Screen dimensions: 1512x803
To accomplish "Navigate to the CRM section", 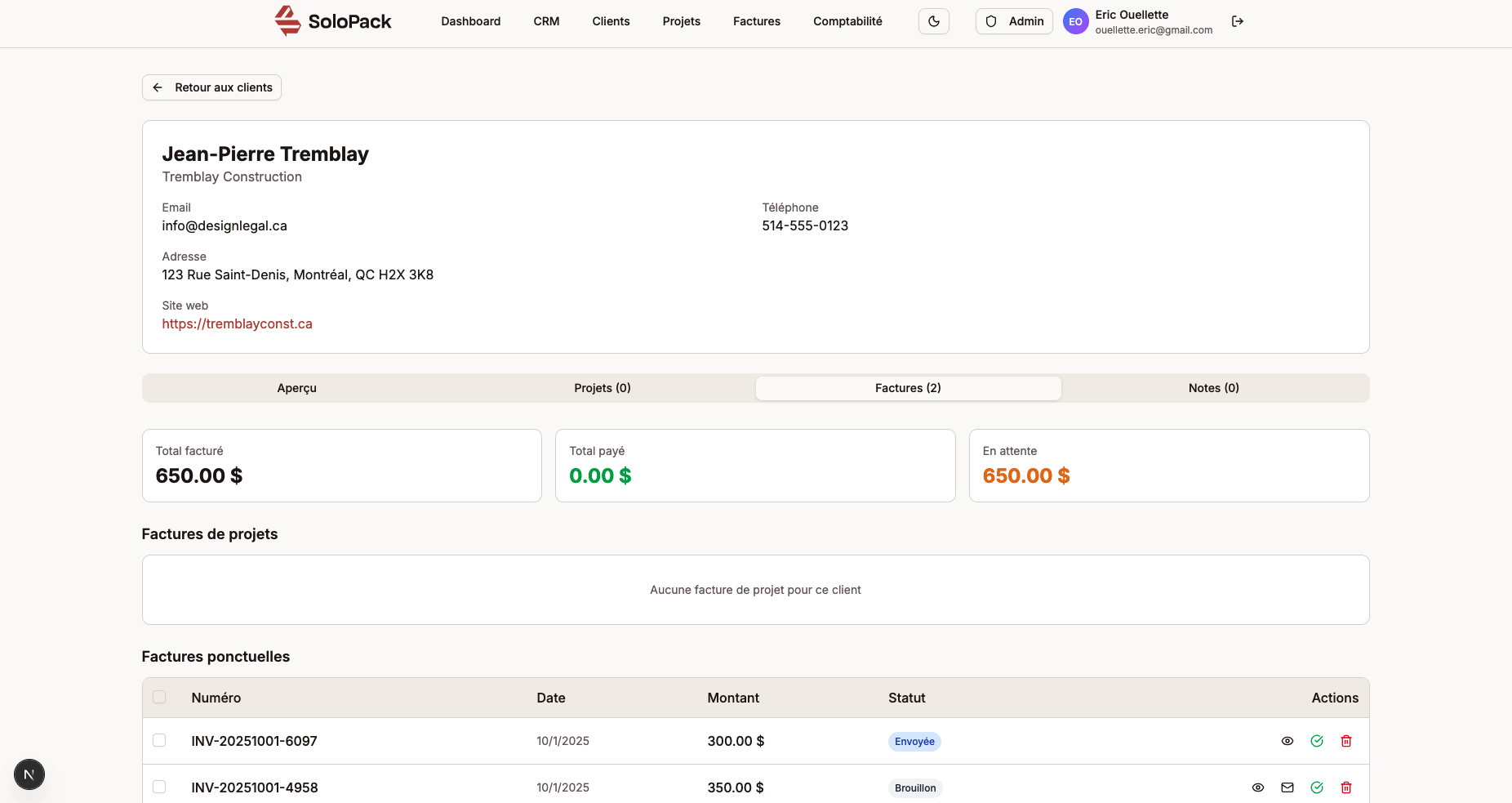I will [546, 21].
